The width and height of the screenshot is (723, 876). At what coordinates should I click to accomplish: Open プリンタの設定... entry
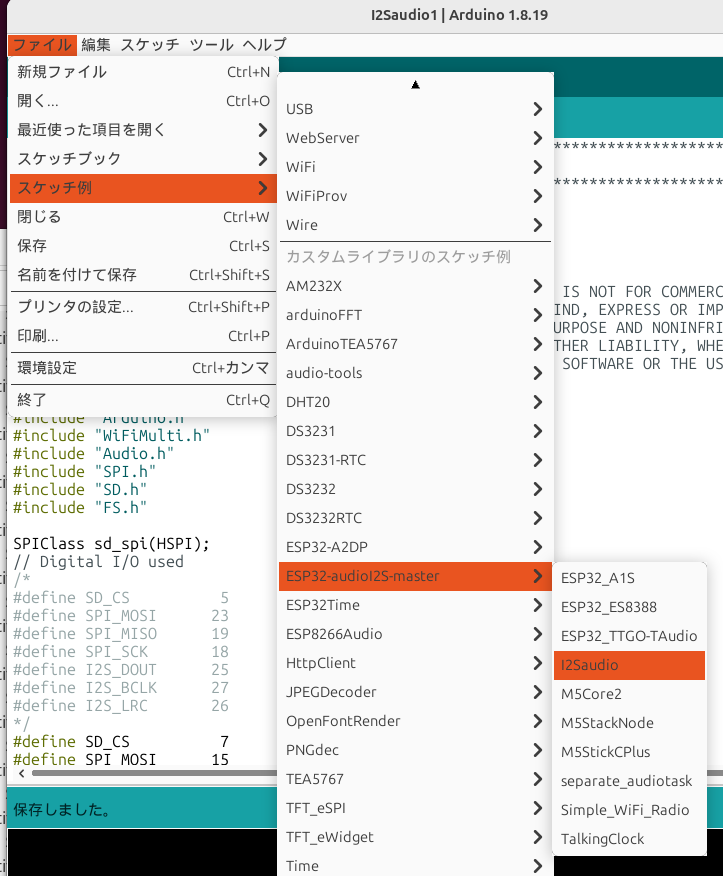143,307
